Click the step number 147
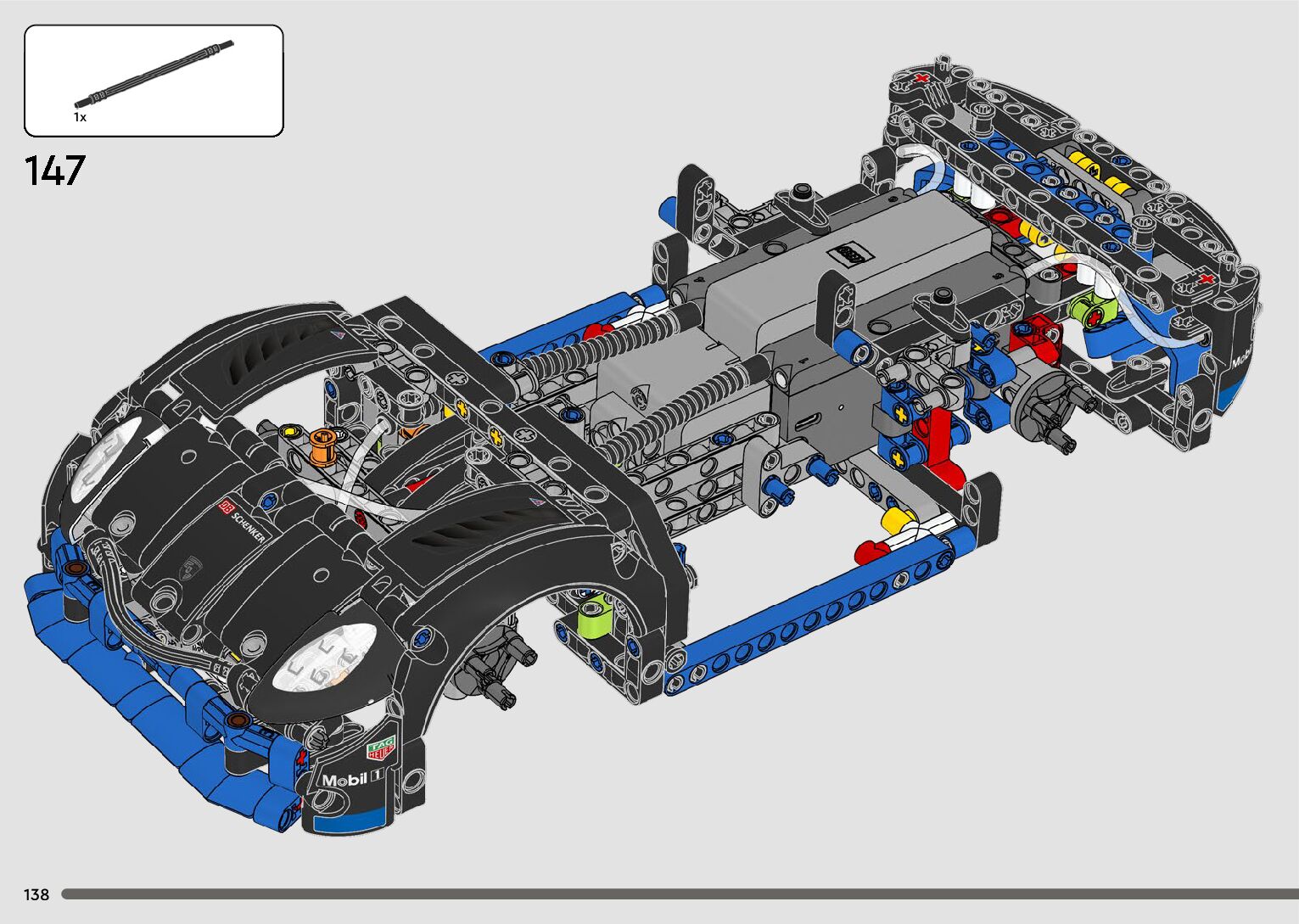Image resolution: width=1299 pixels, height=924 pixels. click(x=55, y=171)
